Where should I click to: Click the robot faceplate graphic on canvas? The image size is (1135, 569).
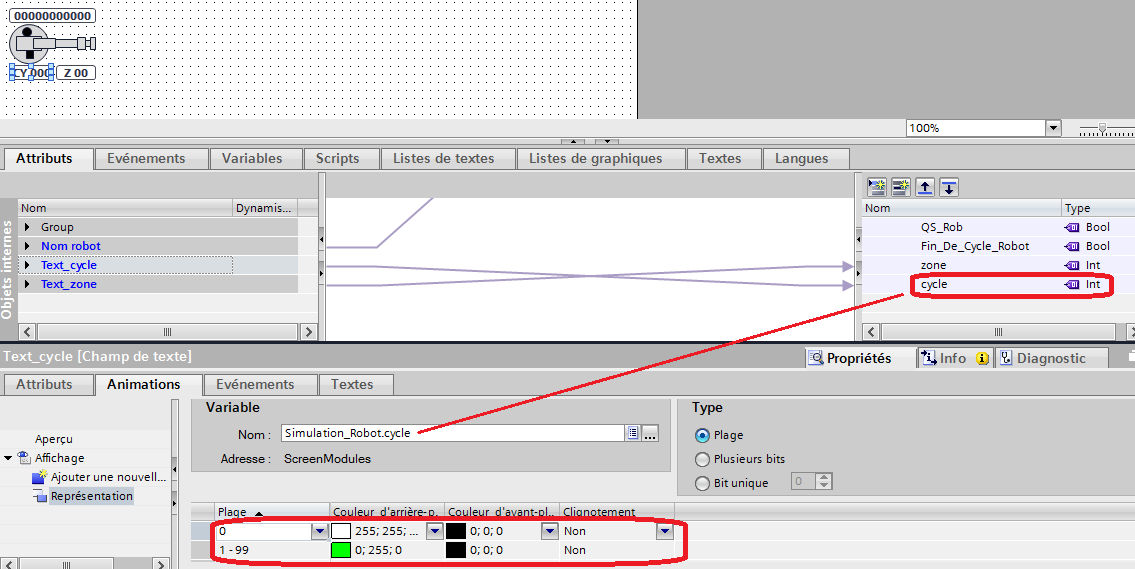(51, 44)
